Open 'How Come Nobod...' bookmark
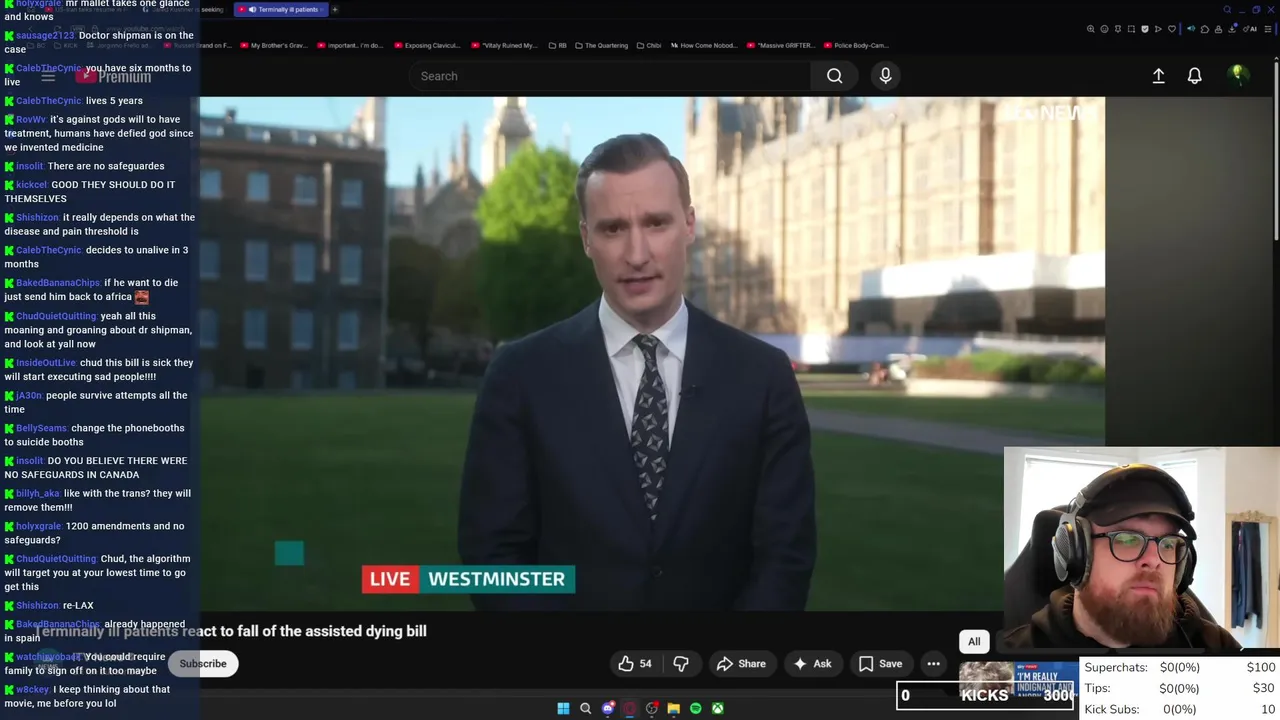1280x720 pixels. (704, 45)
